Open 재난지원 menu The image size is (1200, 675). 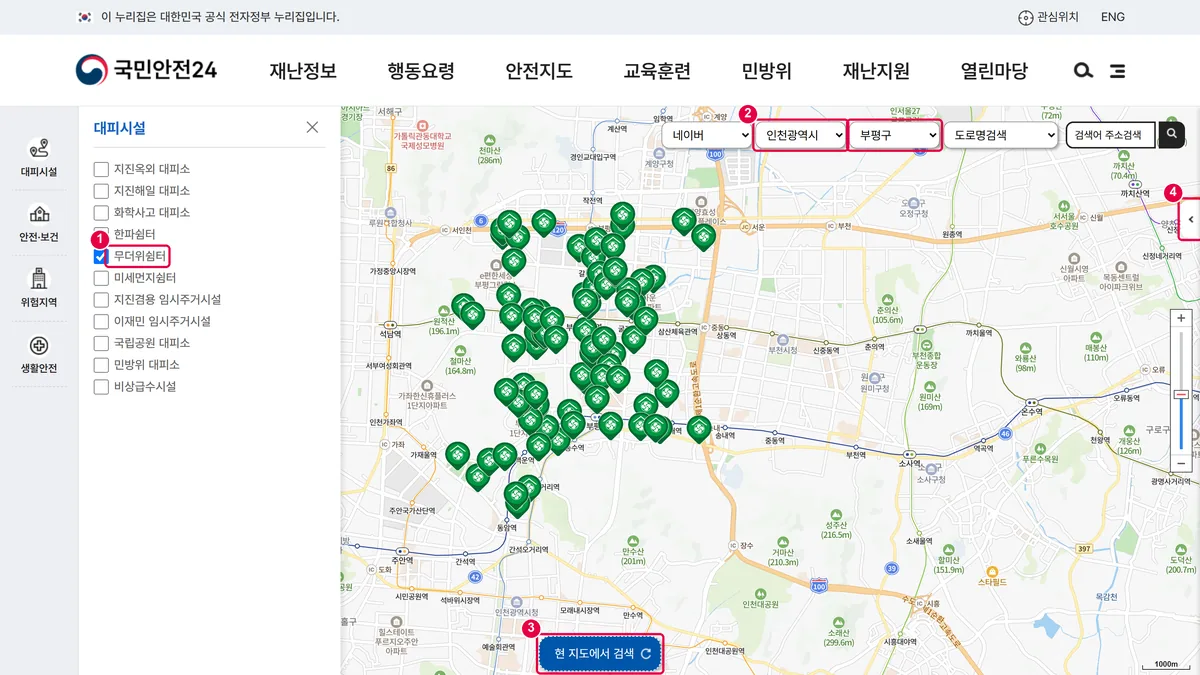tap(876, 71)
